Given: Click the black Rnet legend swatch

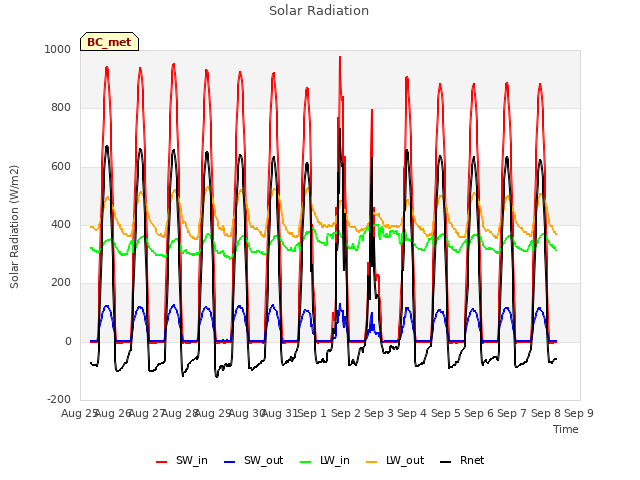Looking at the screenshot, I should click(446, 462).
